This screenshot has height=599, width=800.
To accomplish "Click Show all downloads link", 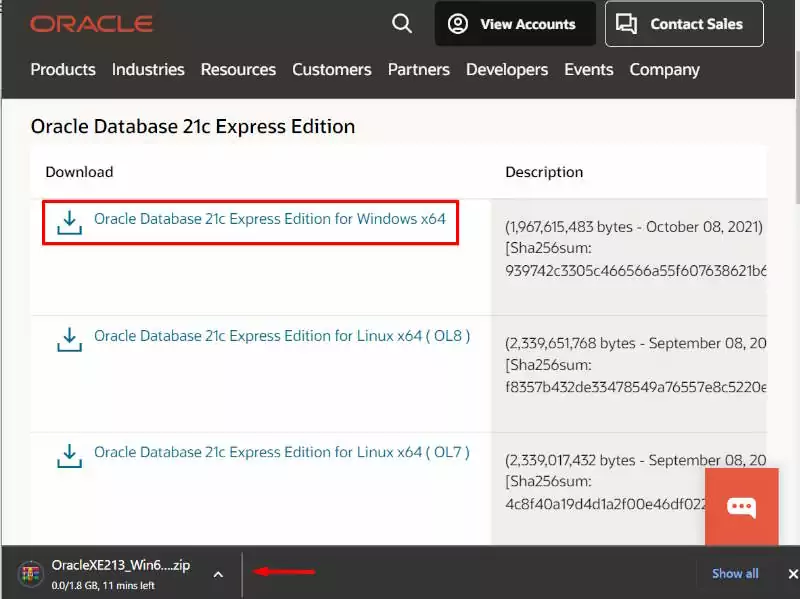I will [735, 573].
